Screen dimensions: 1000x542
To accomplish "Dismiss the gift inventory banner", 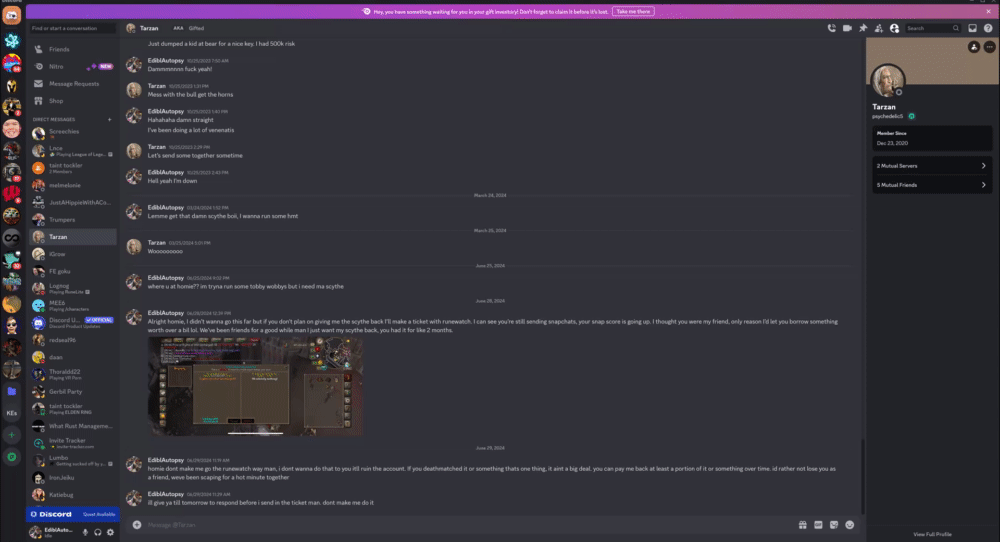I will tap(989, 11).
